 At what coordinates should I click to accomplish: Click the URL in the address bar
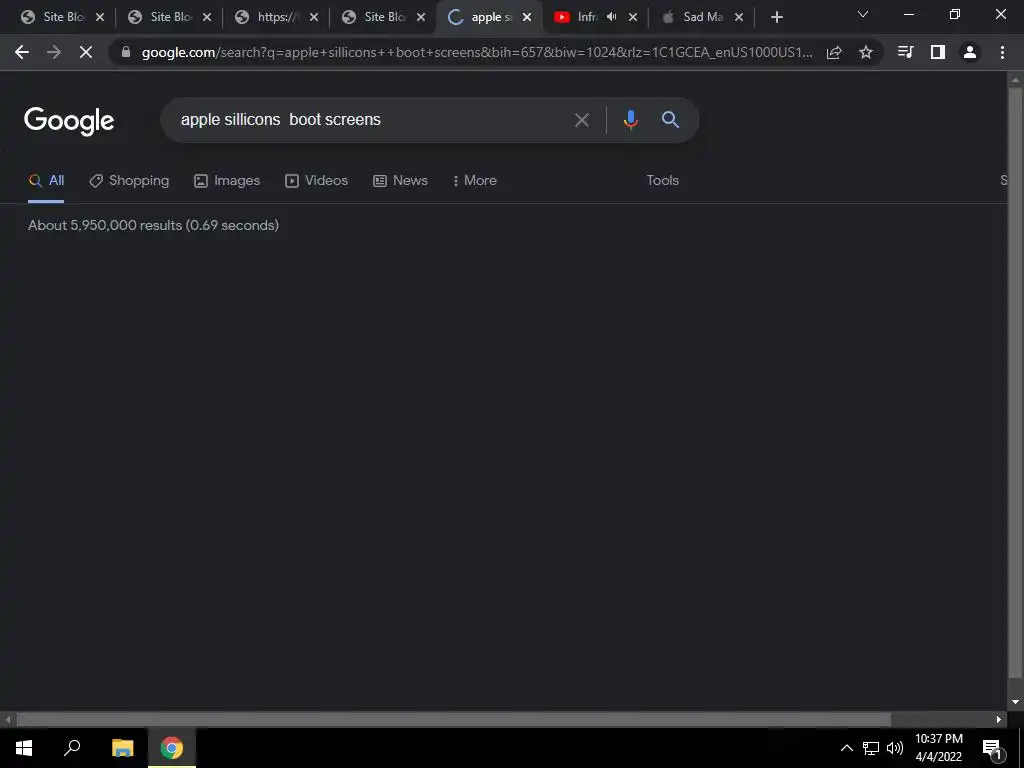(477, 52)
